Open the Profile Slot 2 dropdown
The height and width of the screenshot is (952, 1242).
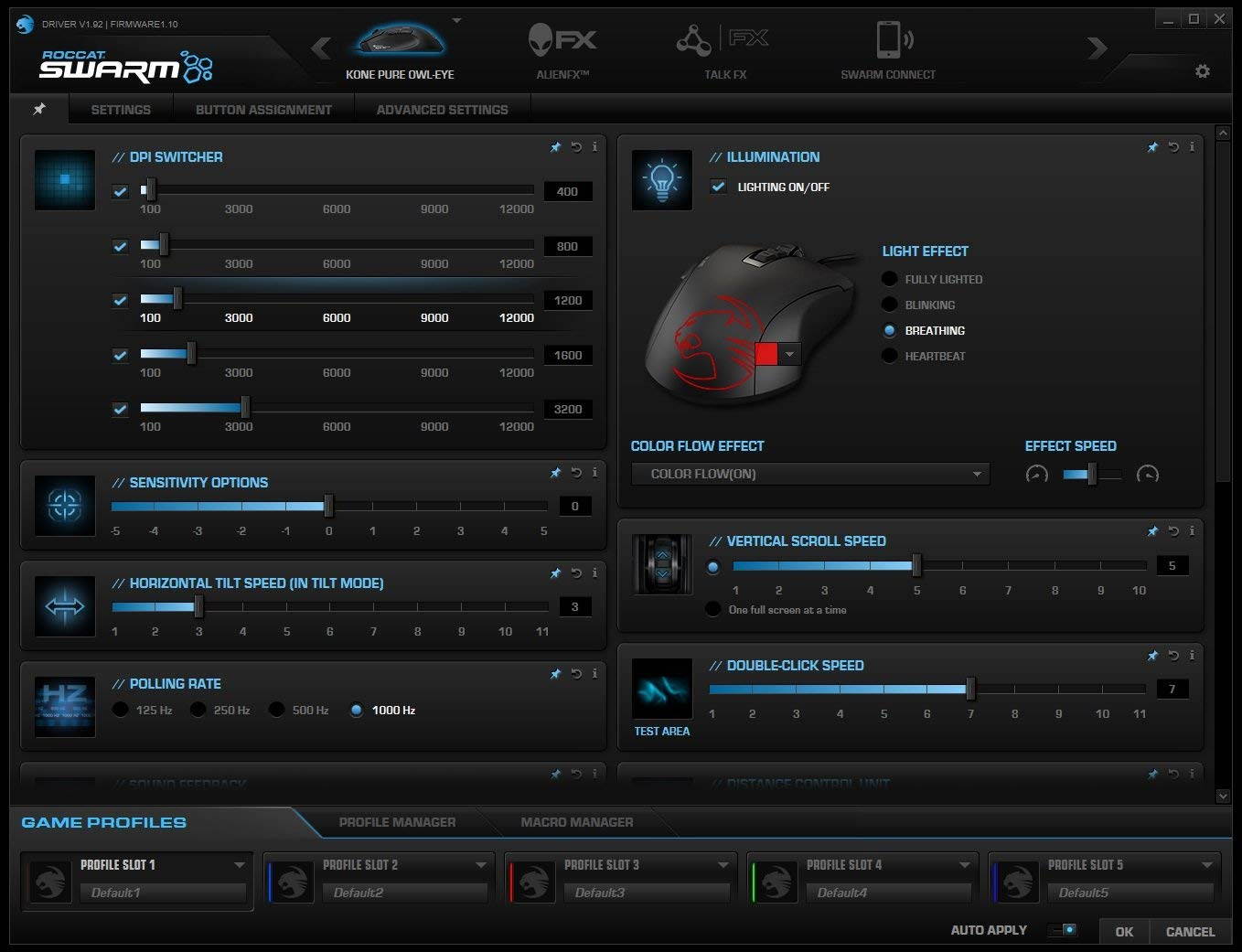[x=481, y=865]
